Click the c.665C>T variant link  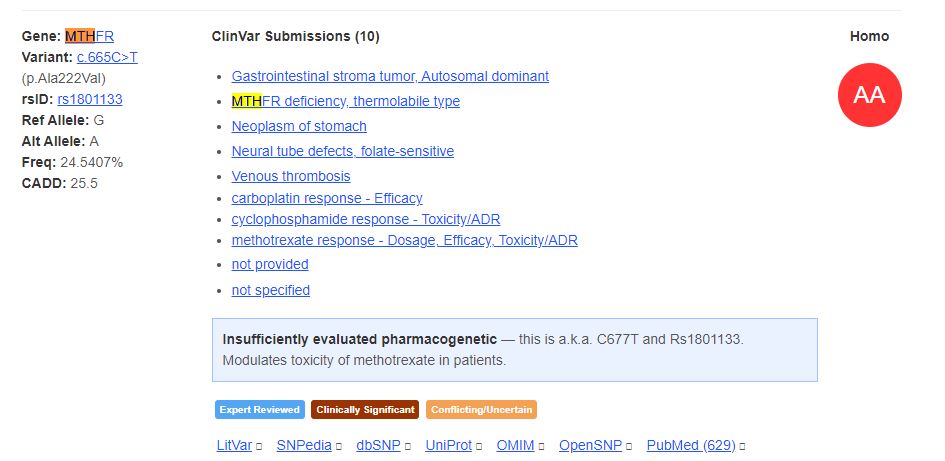click(x=107, y=57)
